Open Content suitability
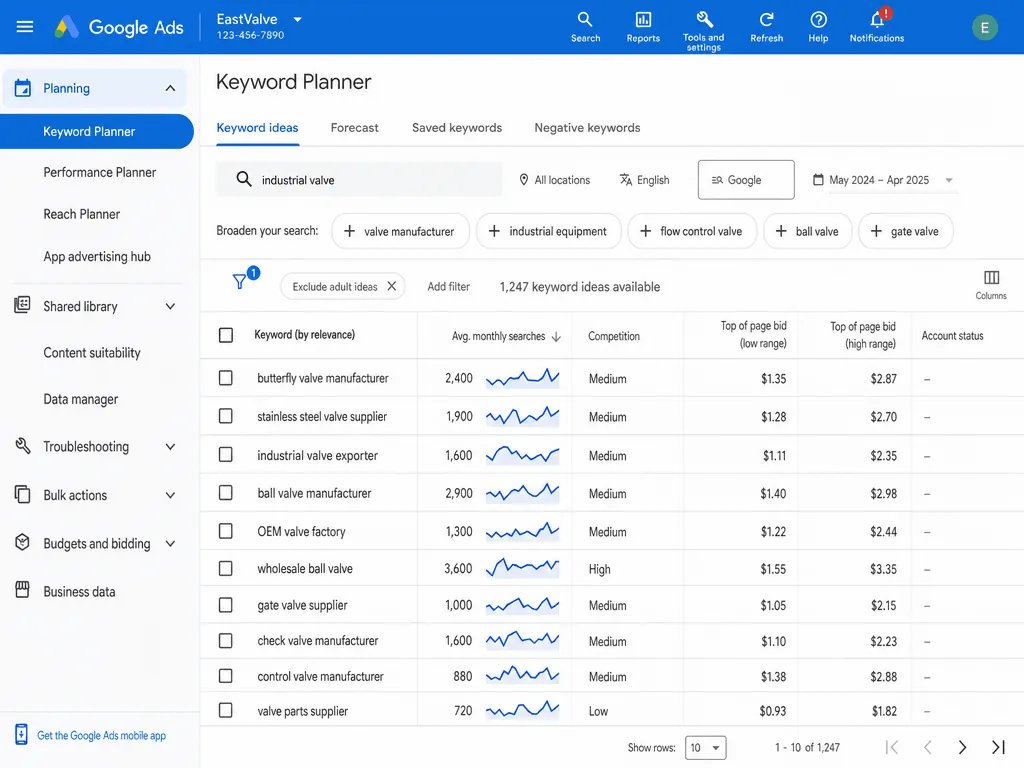Image resolution: width=1024 pixels, height=768 pixels. (x=92, y=353)
